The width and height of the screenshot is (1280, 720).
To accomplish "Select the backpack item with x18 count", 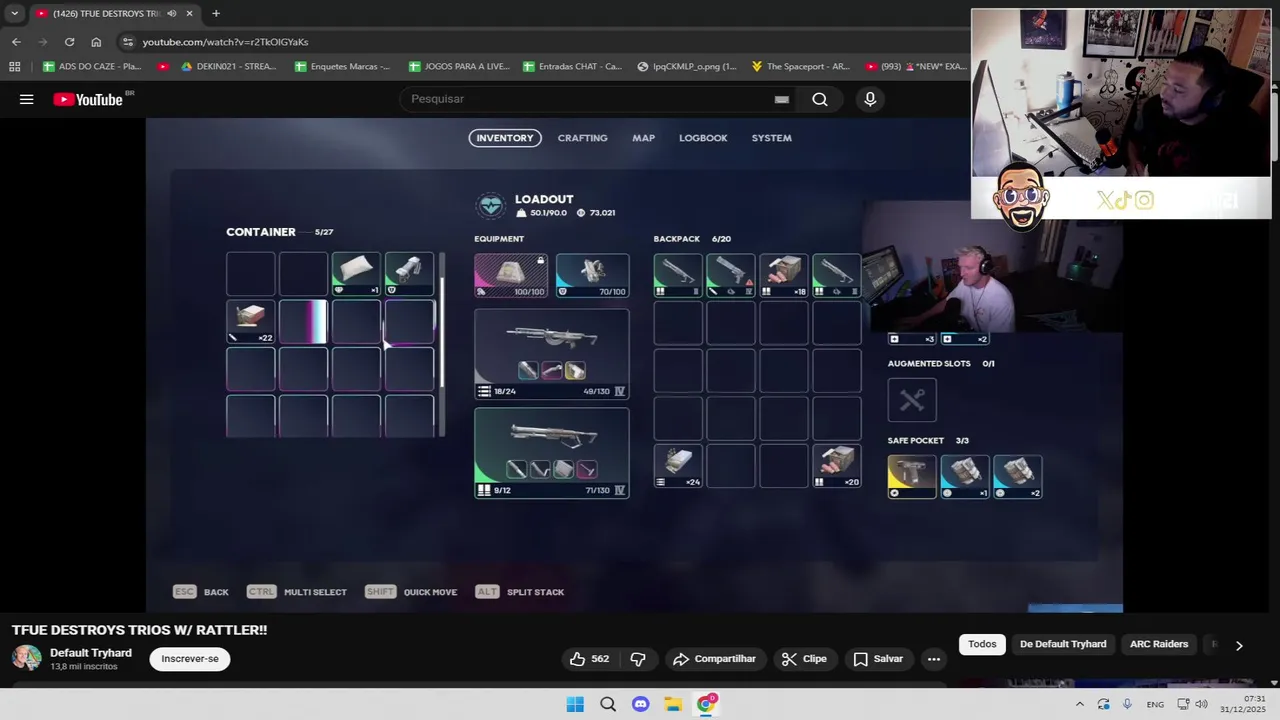I will tap(784, 275).
